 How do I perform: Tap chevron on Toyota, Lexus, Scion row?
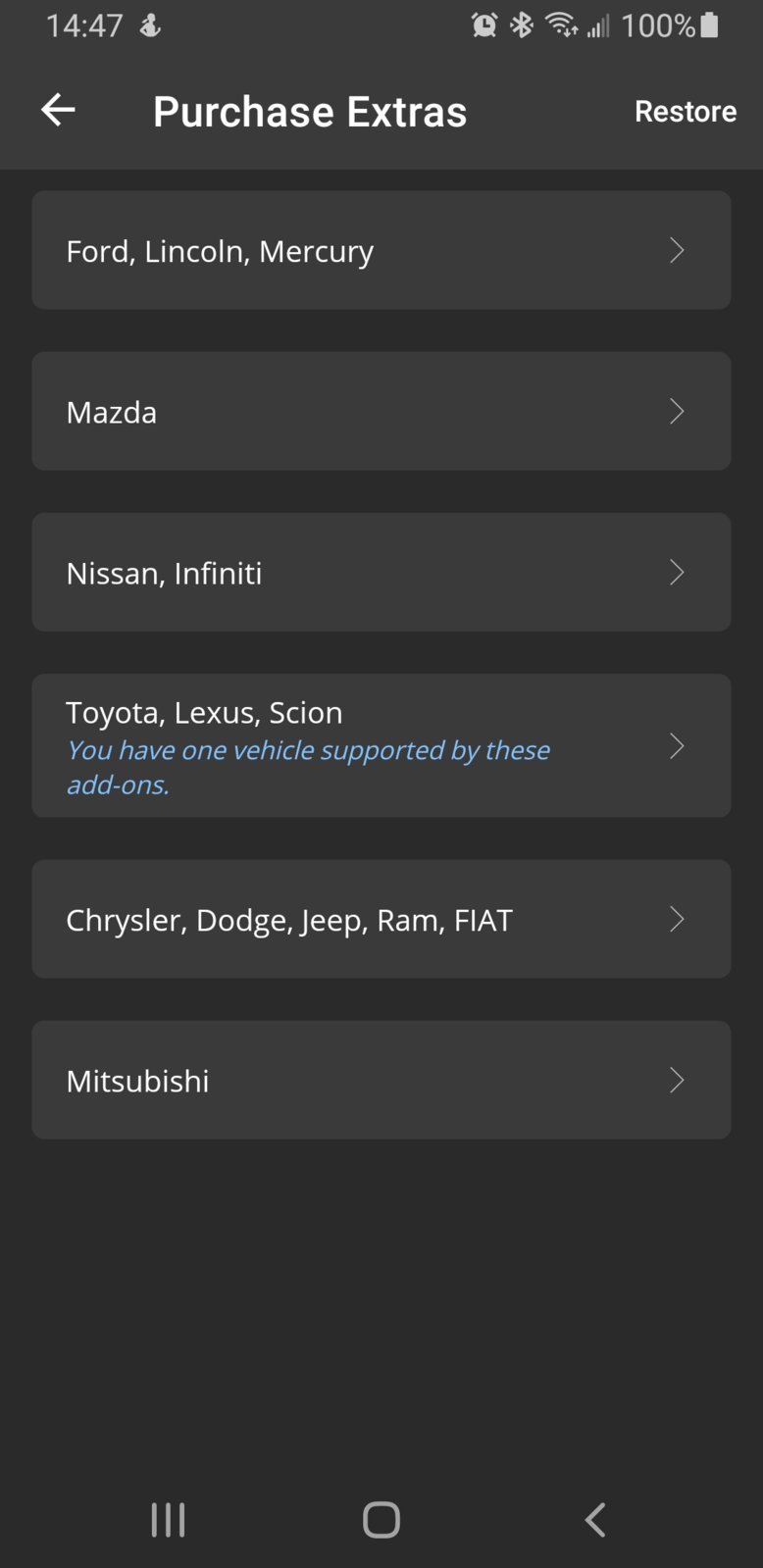tap(677, 746)
